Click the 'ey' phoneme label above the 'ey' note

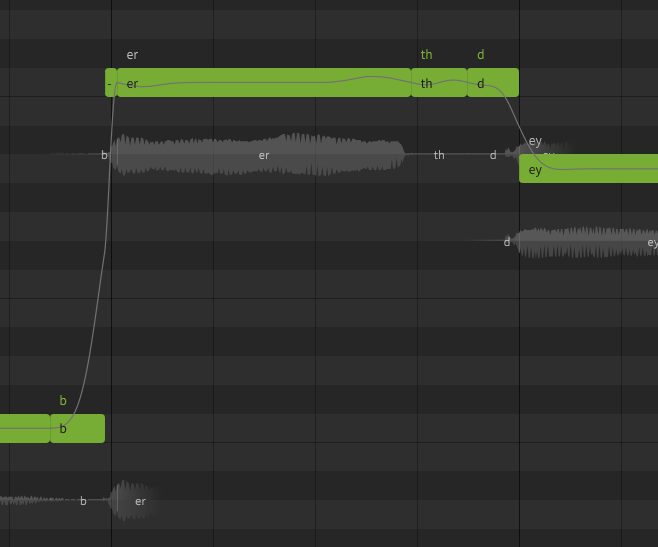[x=535, y=141]
